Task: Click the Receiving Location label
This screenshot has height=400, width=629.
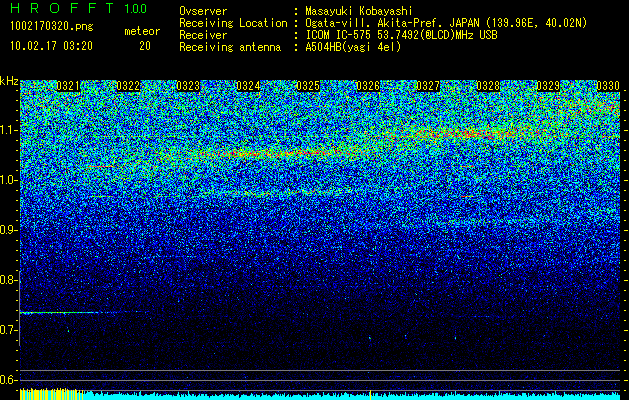Action: [233, 23]
